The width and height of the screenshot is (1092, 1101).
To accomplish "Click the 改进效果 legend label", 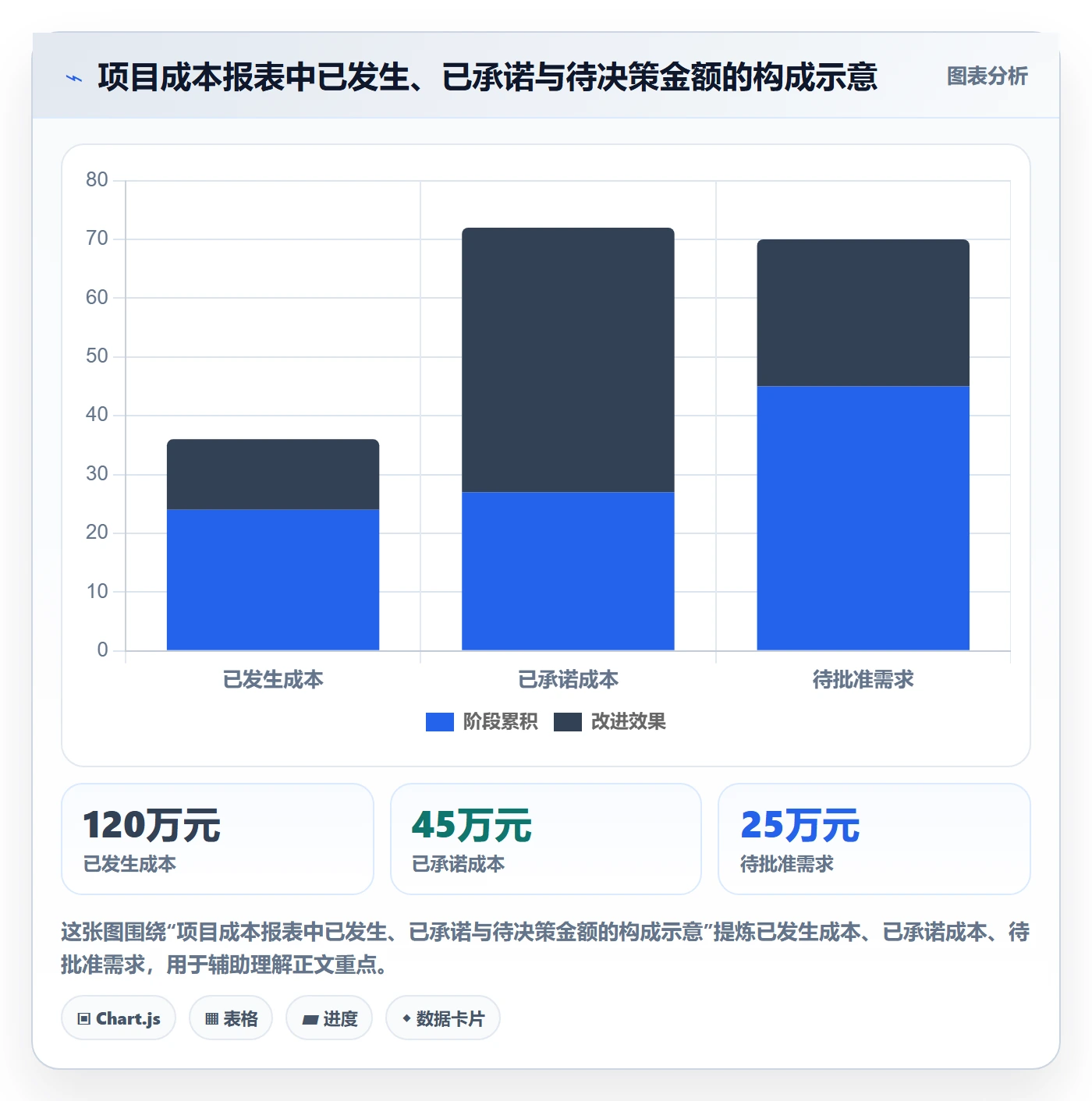I will tap(628, 722).
